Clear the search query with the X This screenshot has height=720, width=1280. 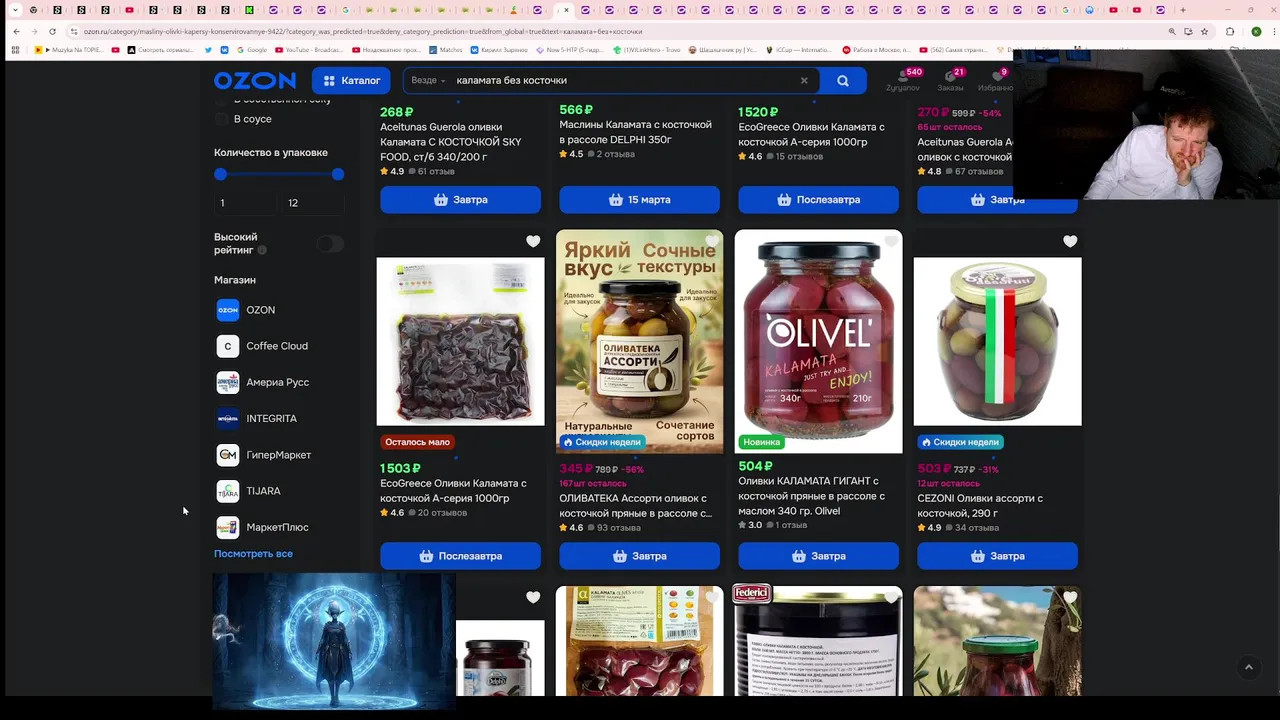(x=804, y=80)
